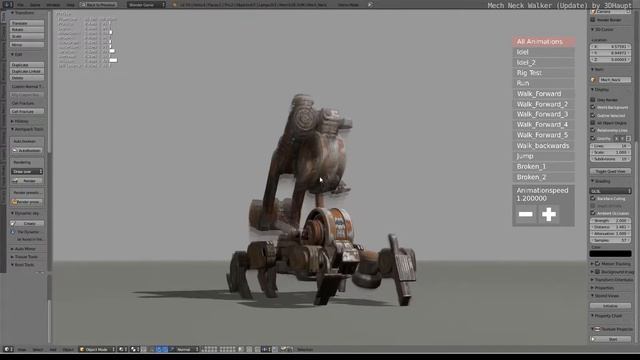Screen dimensions: 640x360
Task: Play the Walk_backwards animation
Action: pos(543,146)
